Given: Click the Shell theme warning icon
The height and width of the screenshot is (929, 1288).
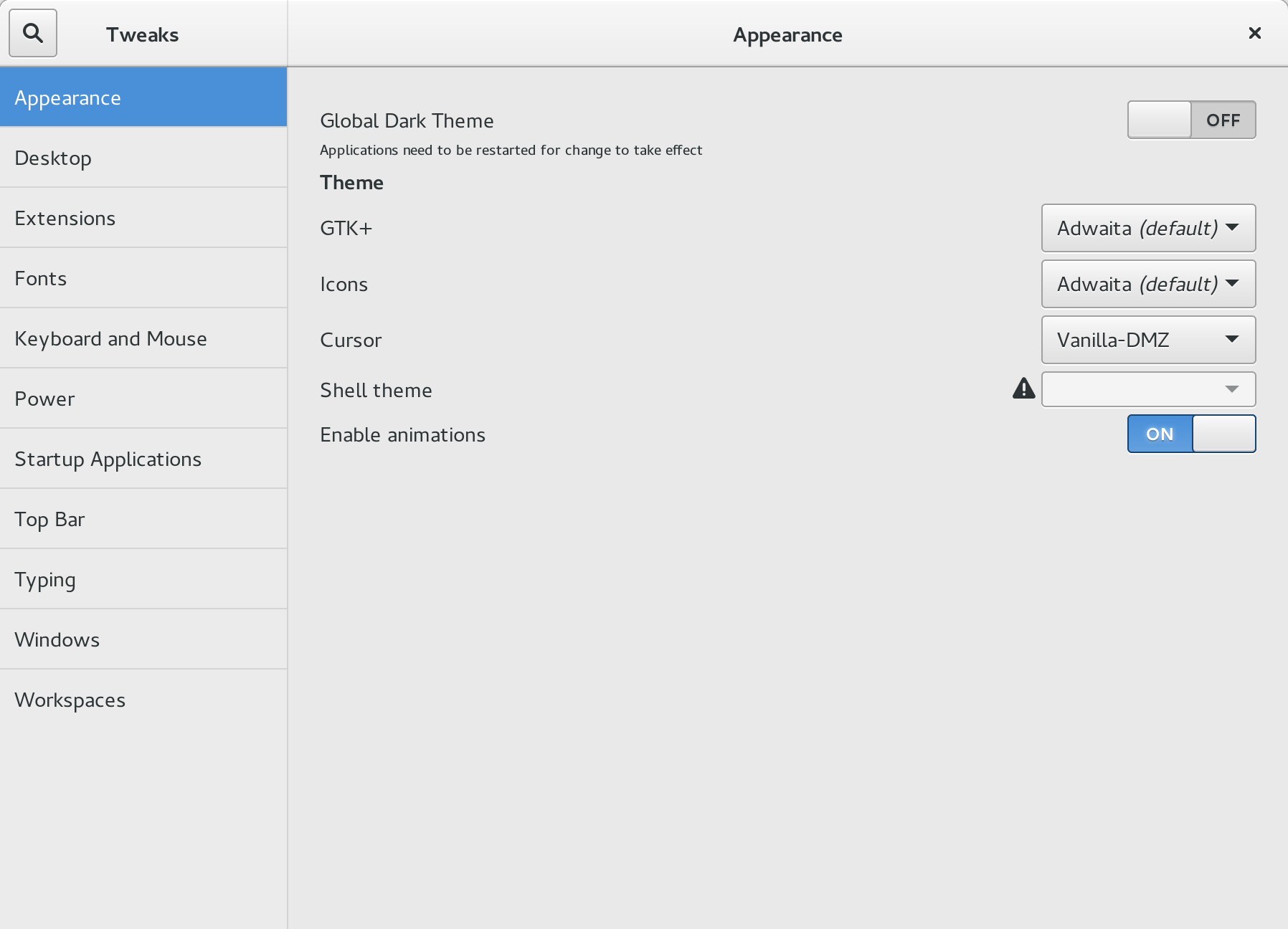Looking at the screenshot, I should pyautogui.click(x=1023, y=389).
